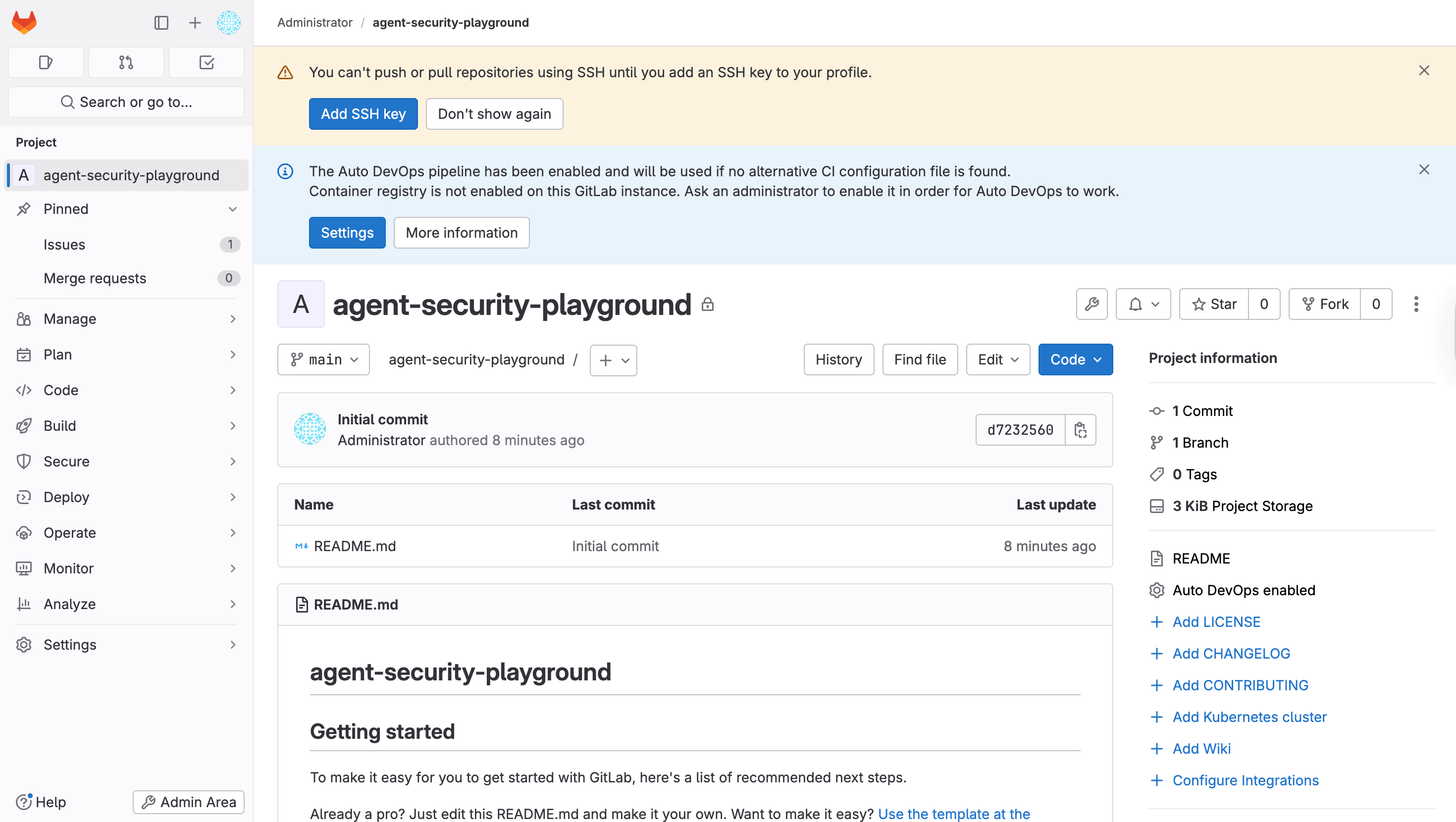Click the Add SSH key button

[363, 113]
